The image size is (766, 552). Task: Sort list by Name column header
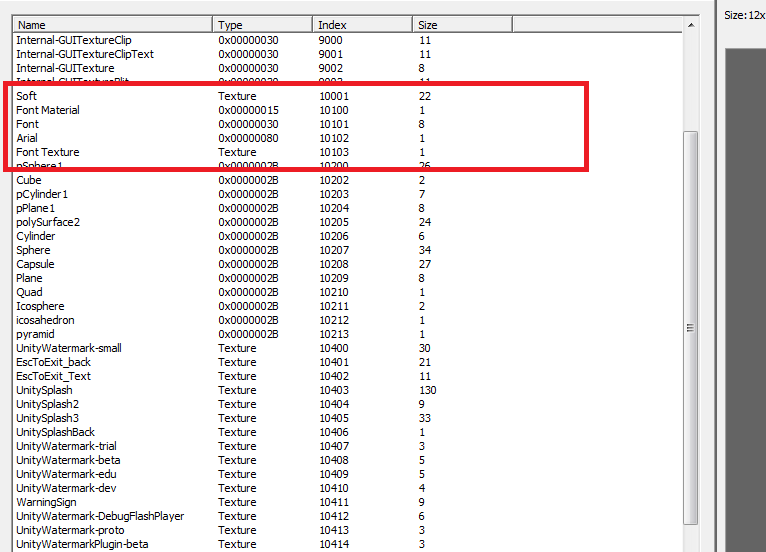click(x=112, y=24)
